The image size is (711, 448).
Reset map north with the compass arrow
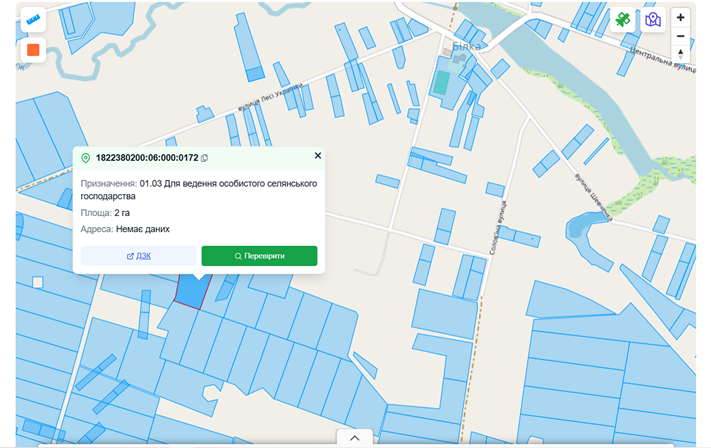click(680, 54)
